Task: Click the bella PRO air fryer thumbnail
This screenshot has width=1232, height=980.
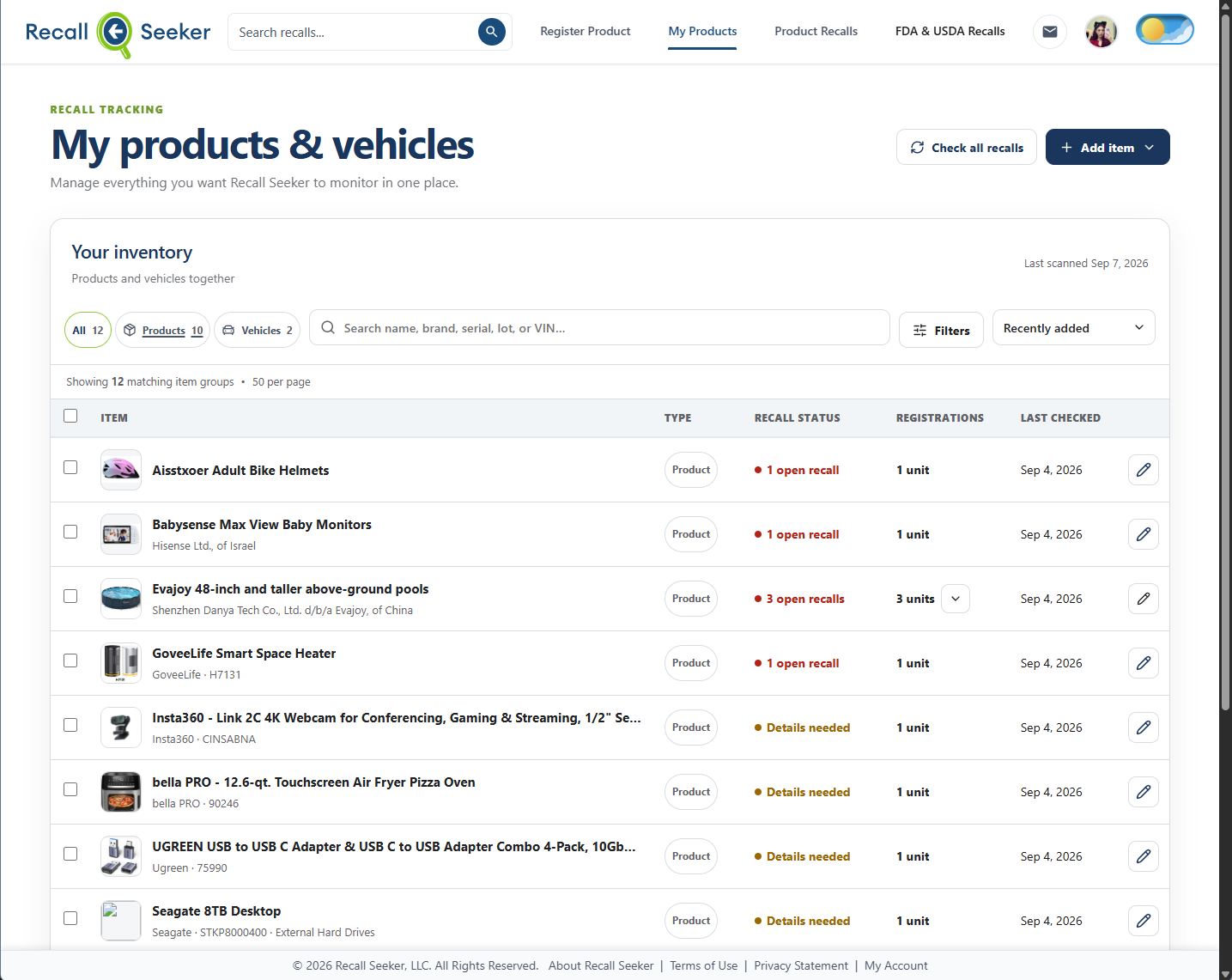Action: coord(121,792)
